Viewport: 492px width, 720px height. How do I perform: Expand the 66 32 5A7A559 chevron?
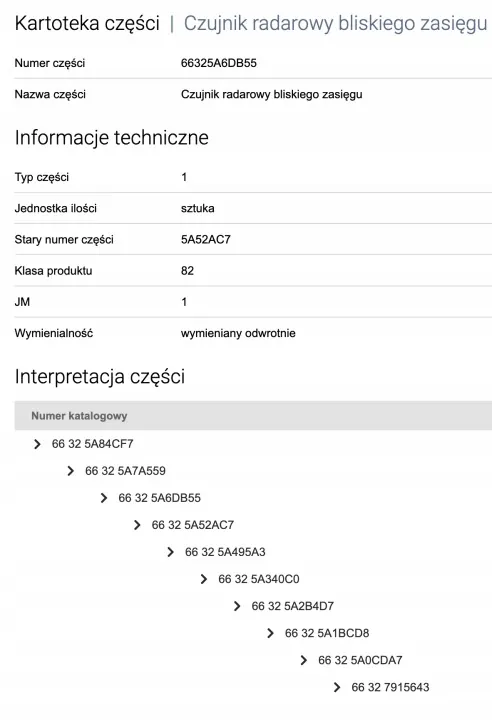coord(70,471)
